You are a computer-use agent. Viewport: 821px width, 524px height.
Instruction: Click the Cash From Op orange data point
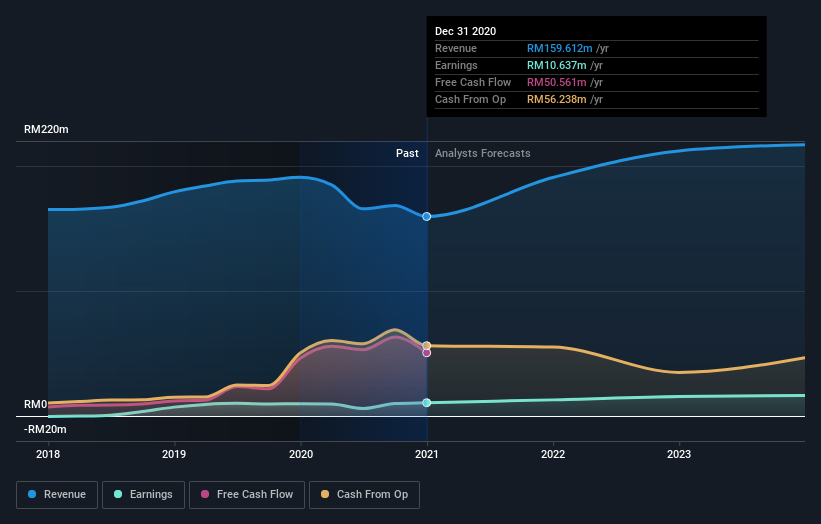click(x=427, y=345)
